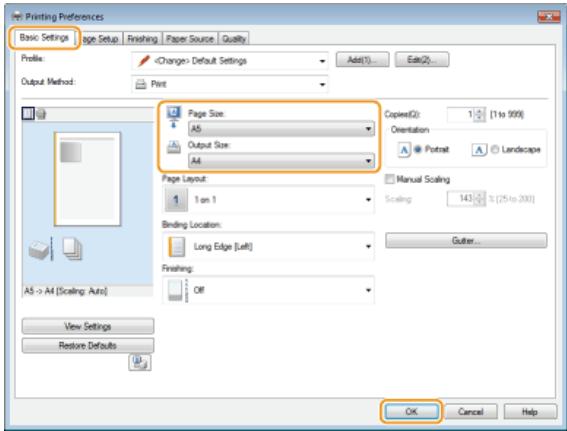Screen dimensions: 567x431
Task: Expand the Output Method dropdown
Action: point(230,84)
